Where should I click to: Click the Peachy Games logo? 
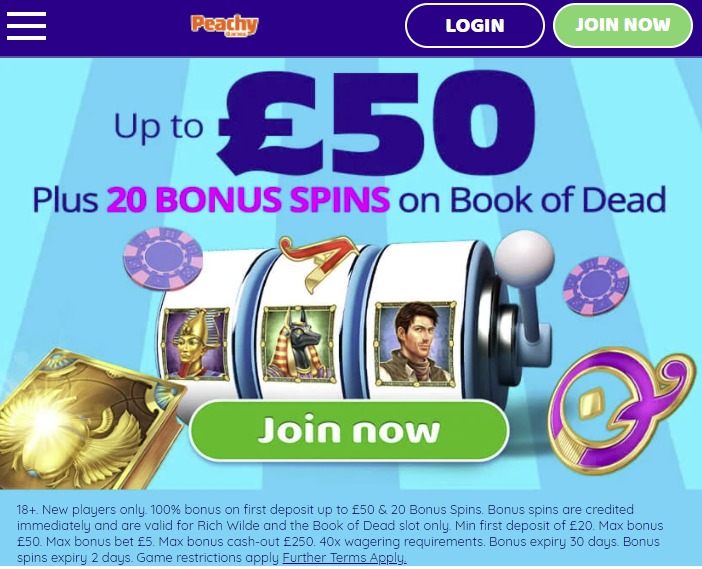224,25
